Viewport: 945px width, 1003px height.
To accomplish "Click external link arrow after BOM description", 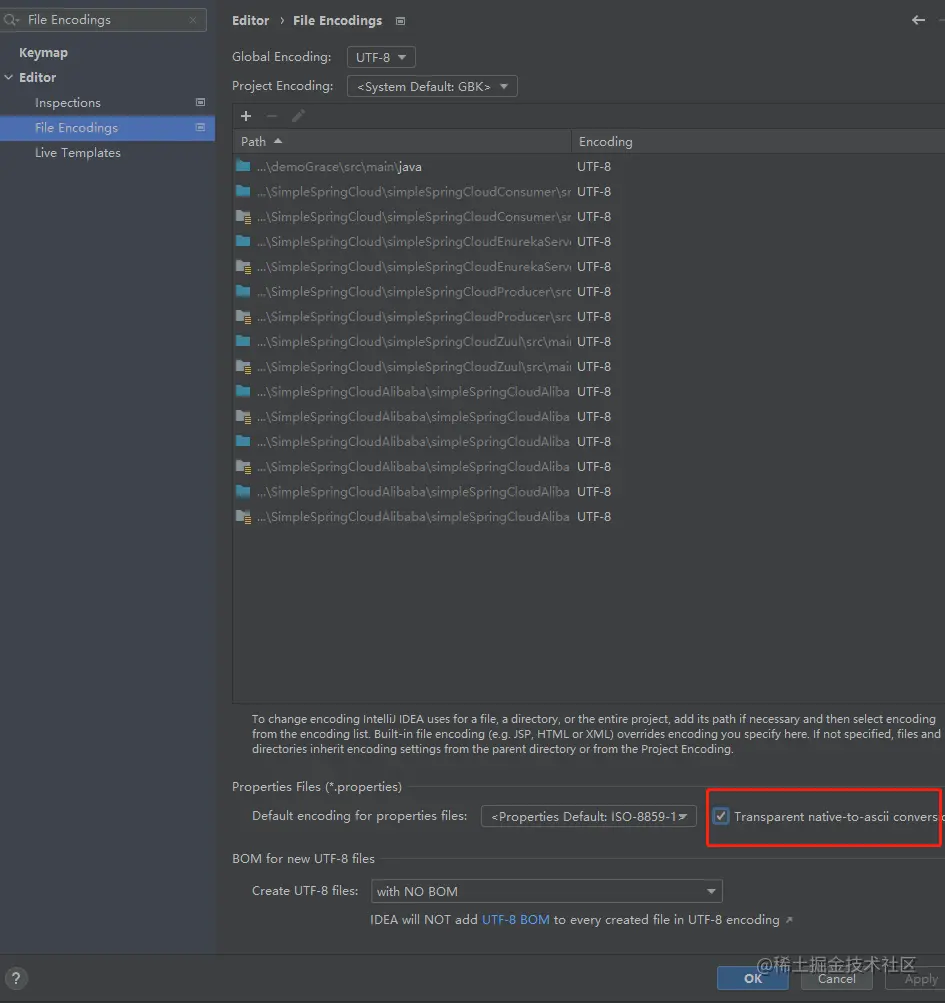I will point(789,920).
